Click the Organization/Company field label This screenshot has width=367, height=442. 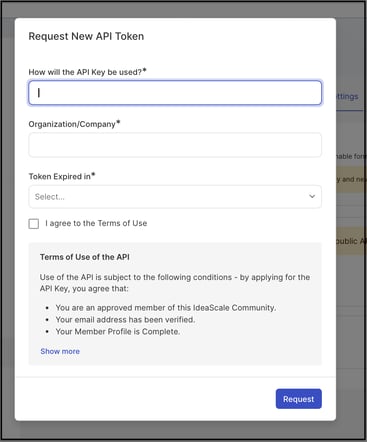[x=74, y=124]
